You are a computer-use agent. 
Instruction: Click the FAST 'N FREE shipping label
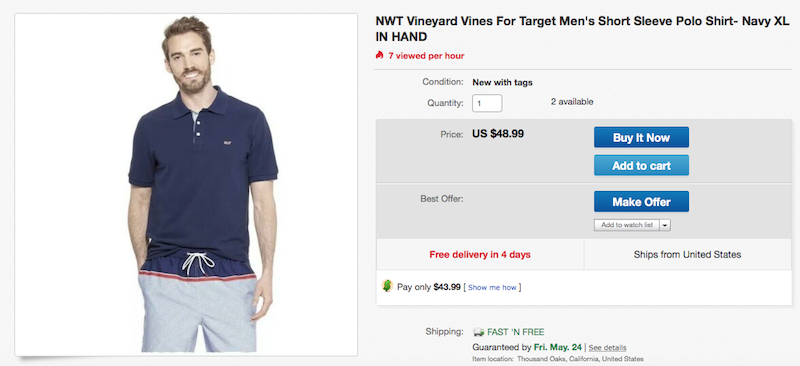pyautogui.click(x=515, y=332)
